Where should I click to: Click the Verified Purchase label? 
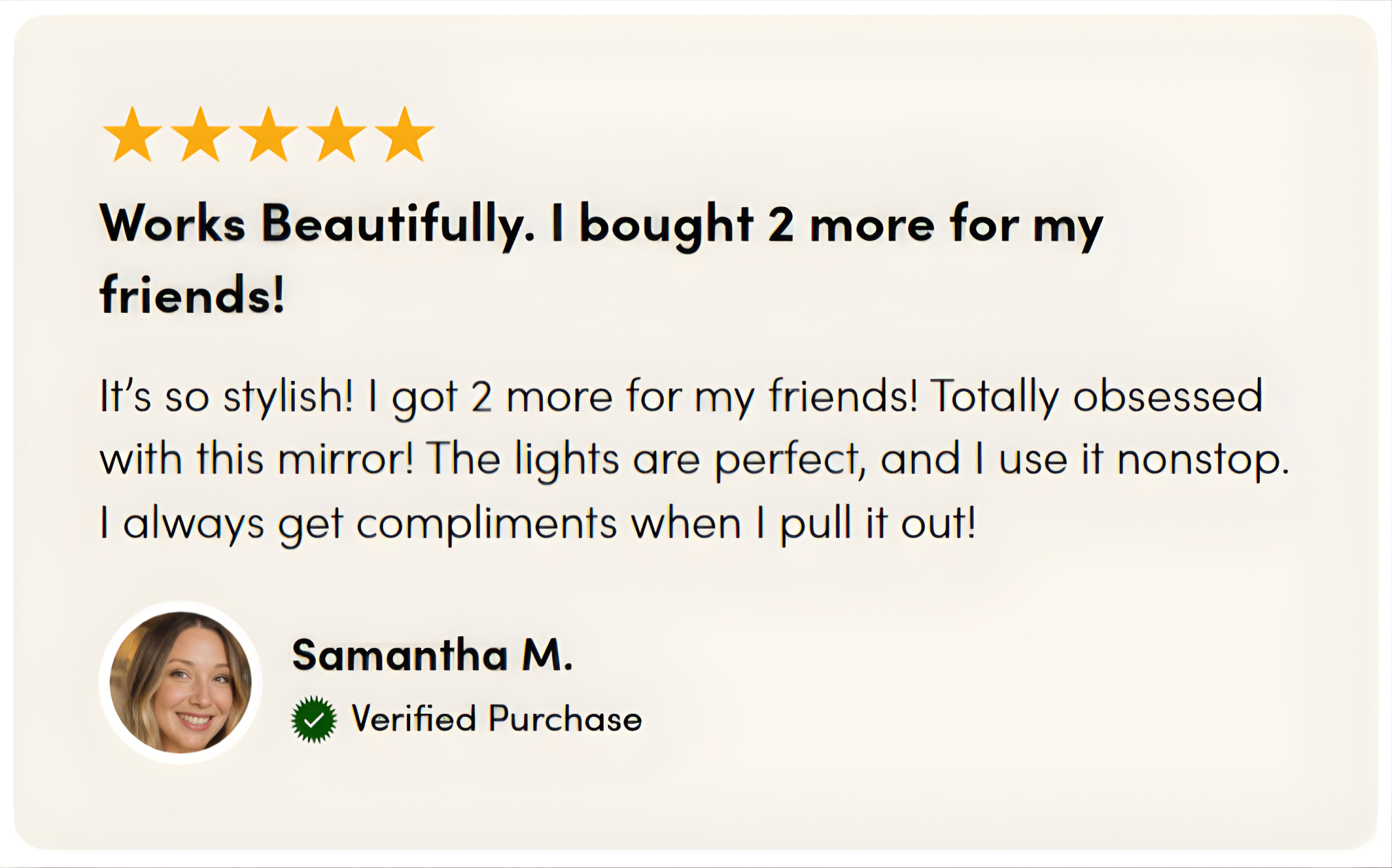[x=497, y=719]
